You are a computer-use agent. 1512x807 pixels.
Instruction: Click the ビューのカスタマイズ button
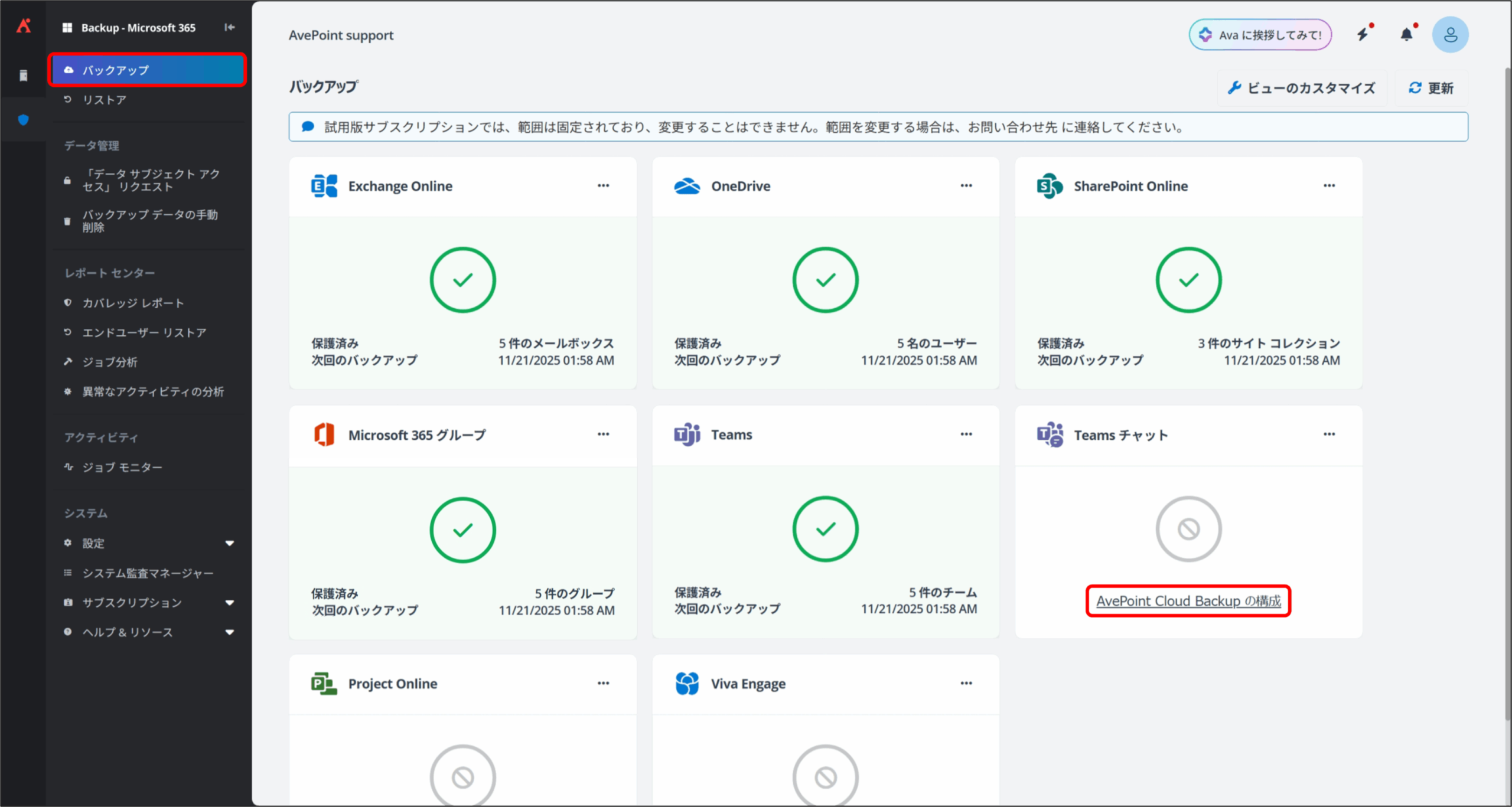click(x=1302, y=88)
